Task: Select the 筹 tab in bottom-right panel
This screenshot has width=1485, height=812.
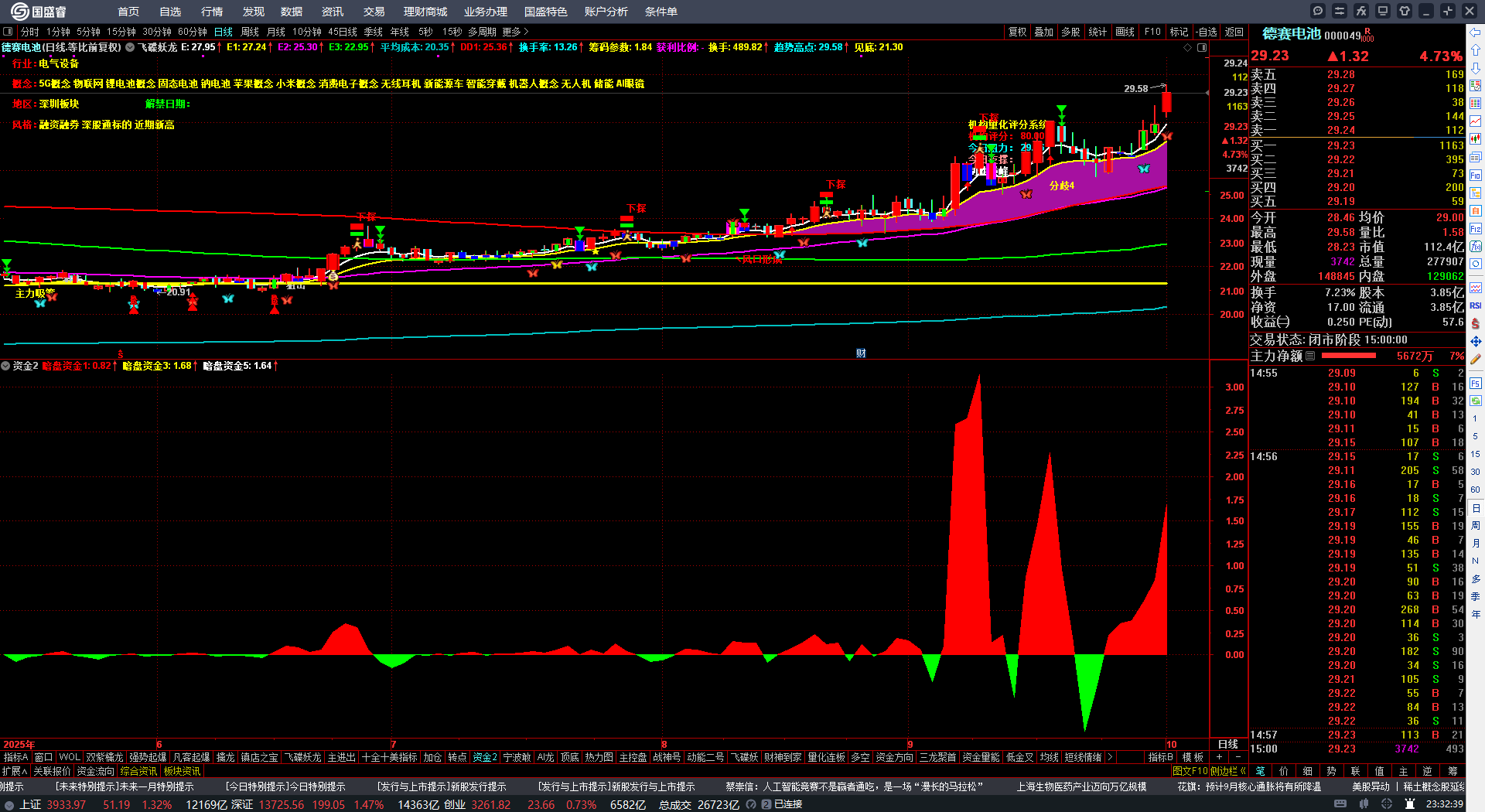Action: coord(1453,771)
